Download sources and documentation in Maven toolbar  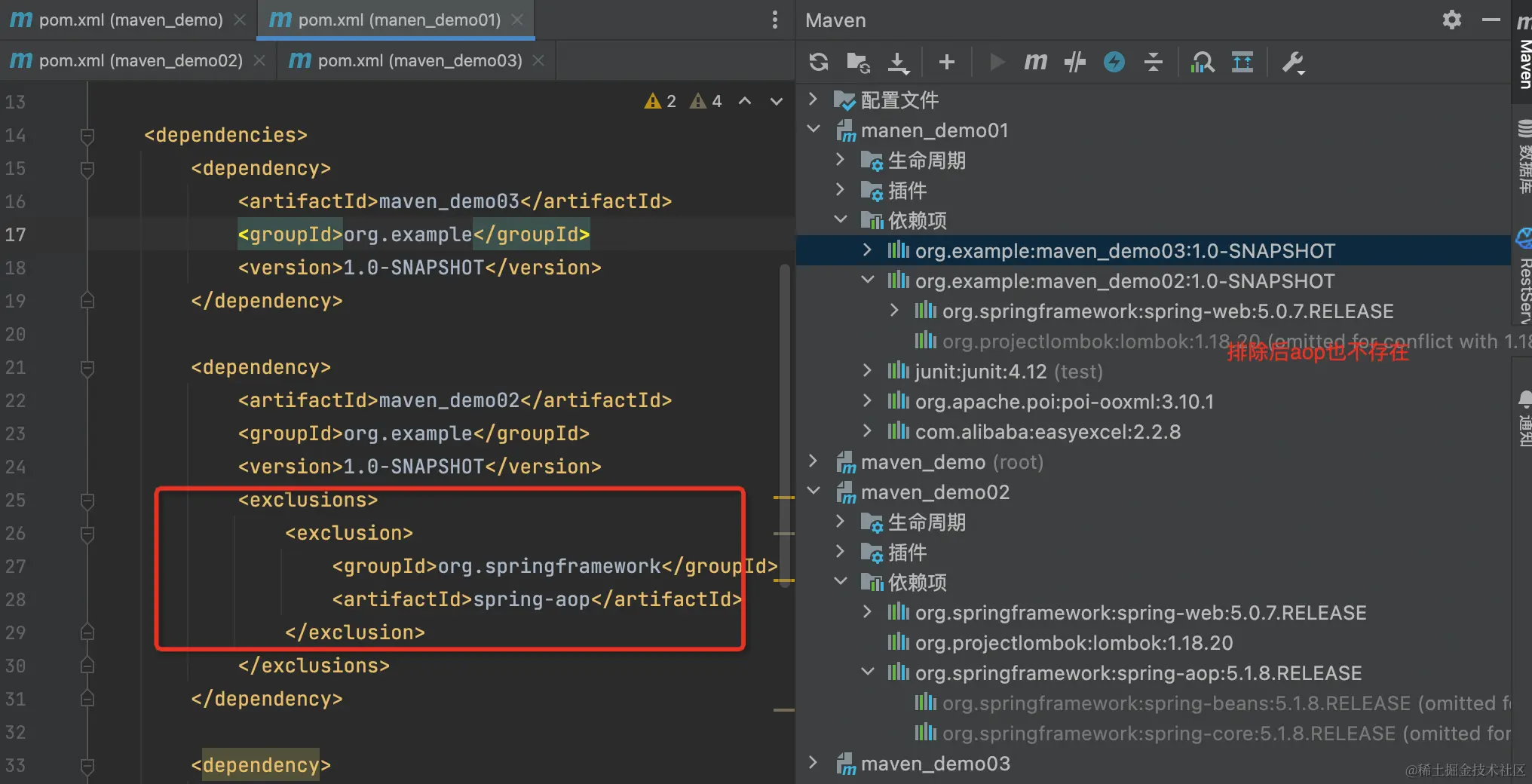pyautogui.click(x=899, y=62)
